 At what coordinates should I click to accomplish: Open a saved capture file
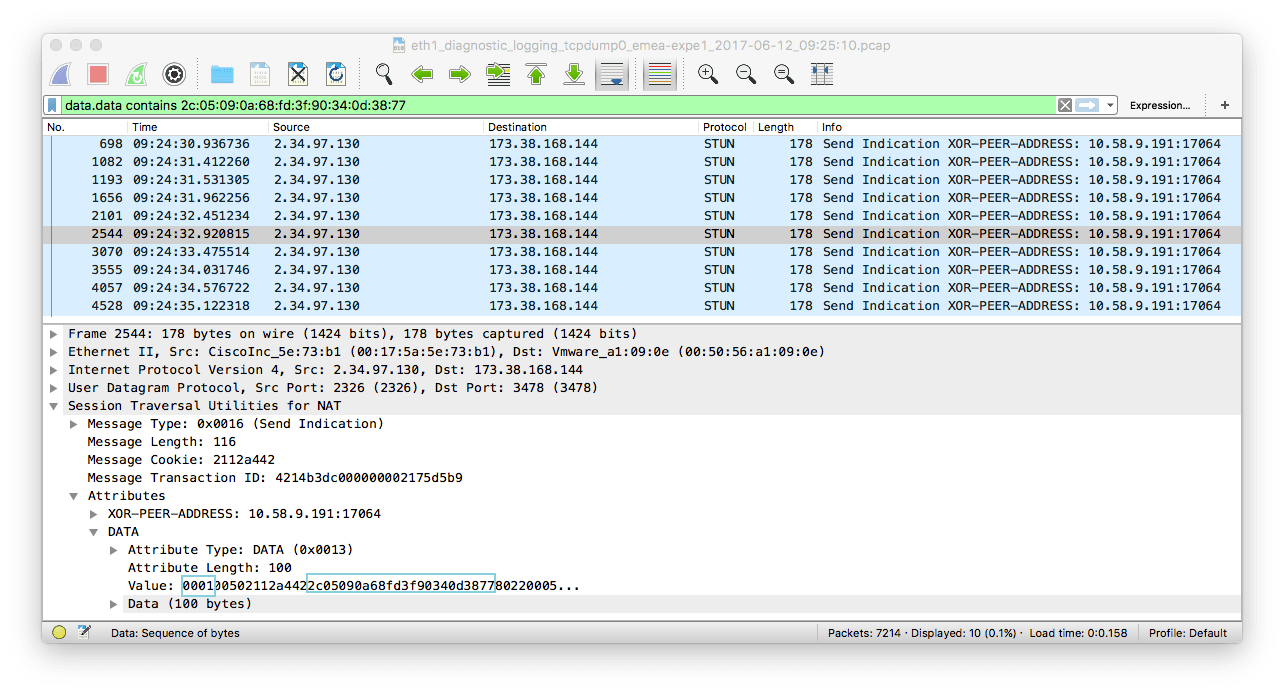222,74
